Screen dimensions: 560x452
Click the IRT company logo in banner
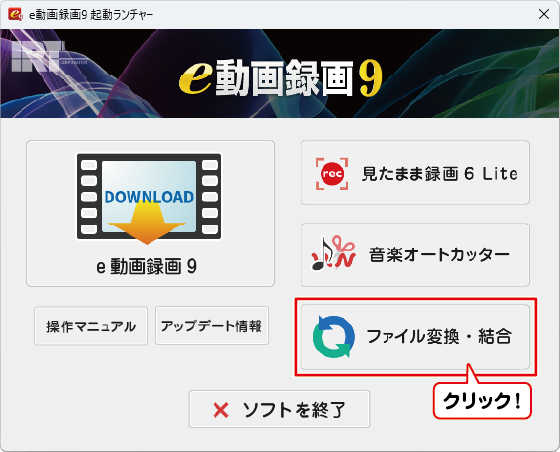pyautogui.click(x=38, y=56)
